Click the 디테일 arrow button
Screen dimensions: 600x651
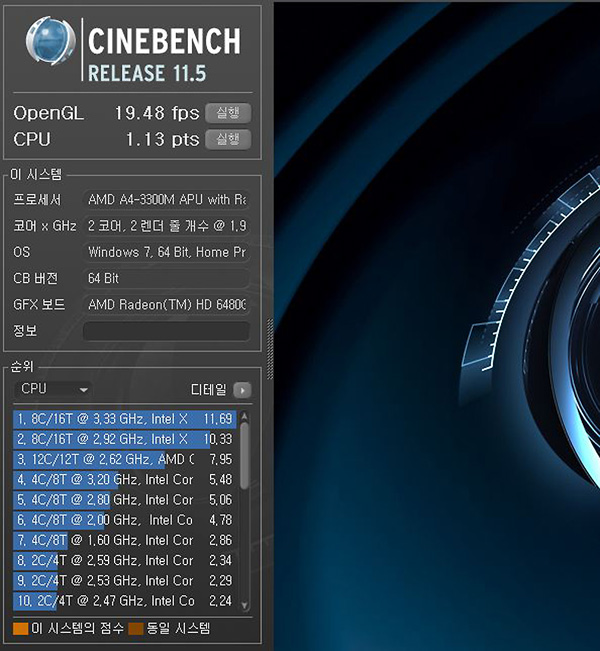[x=242, y=390]
